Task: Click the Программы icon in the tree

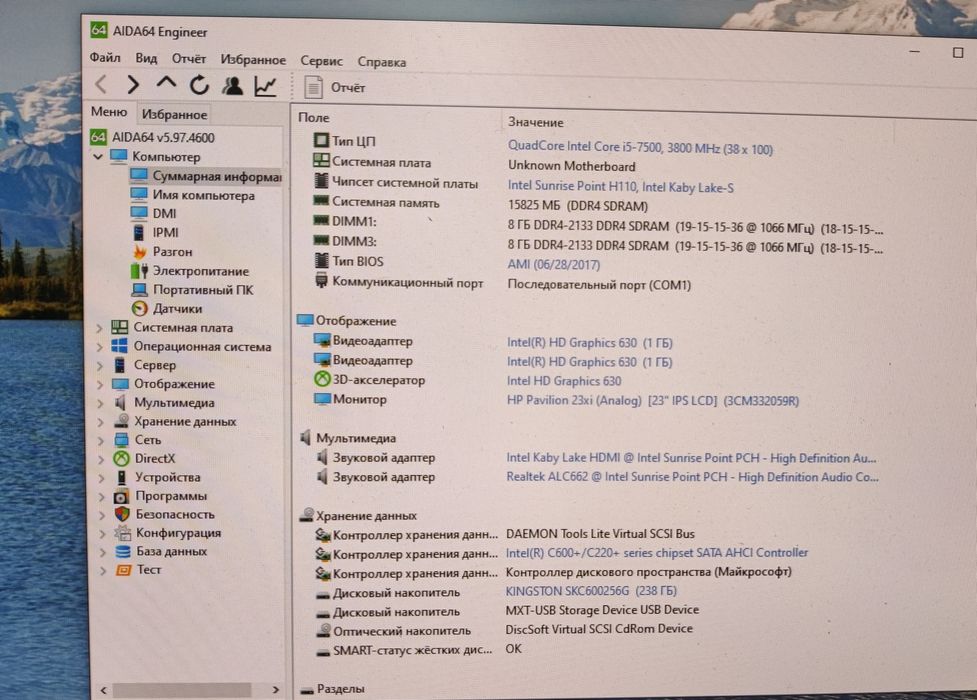Action: [x=122, y=496]
